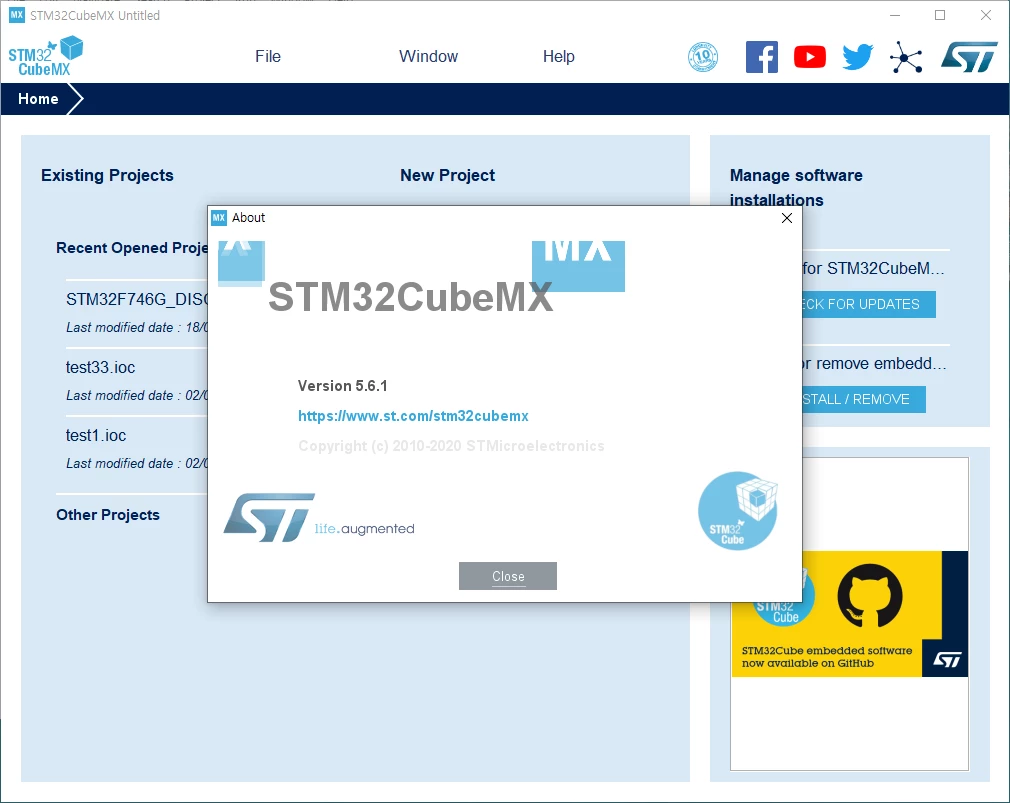Click the Copyright STMicroelectronics text
Viewport: 1010px width, 803px height.
[451, 446]
